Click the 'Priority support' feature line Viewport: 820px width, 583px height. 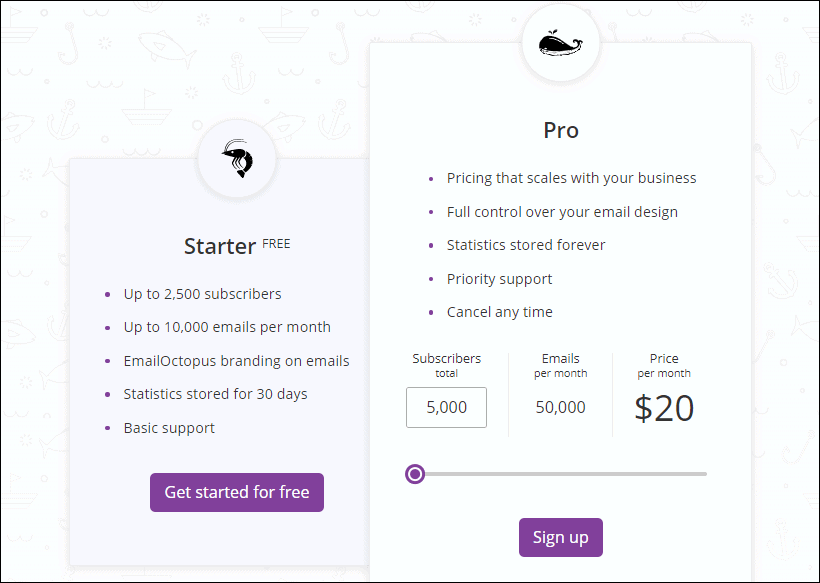click(499, 279)
